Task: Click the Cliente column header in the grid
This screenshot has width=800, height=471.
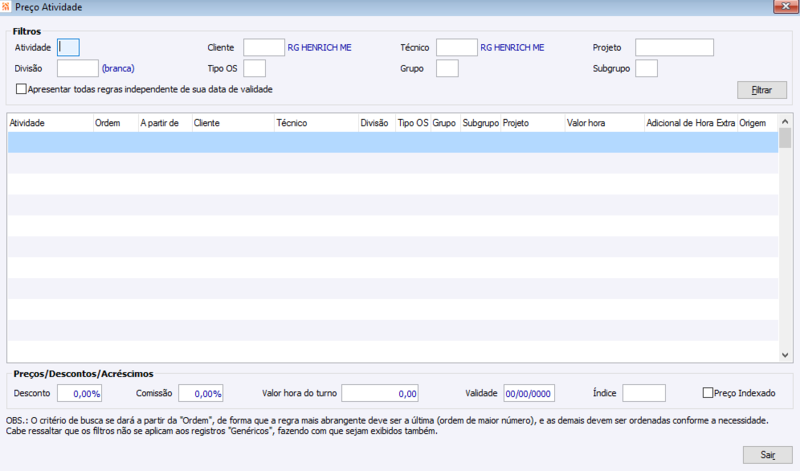Action: pyautogui.click(x=233, y=123)
